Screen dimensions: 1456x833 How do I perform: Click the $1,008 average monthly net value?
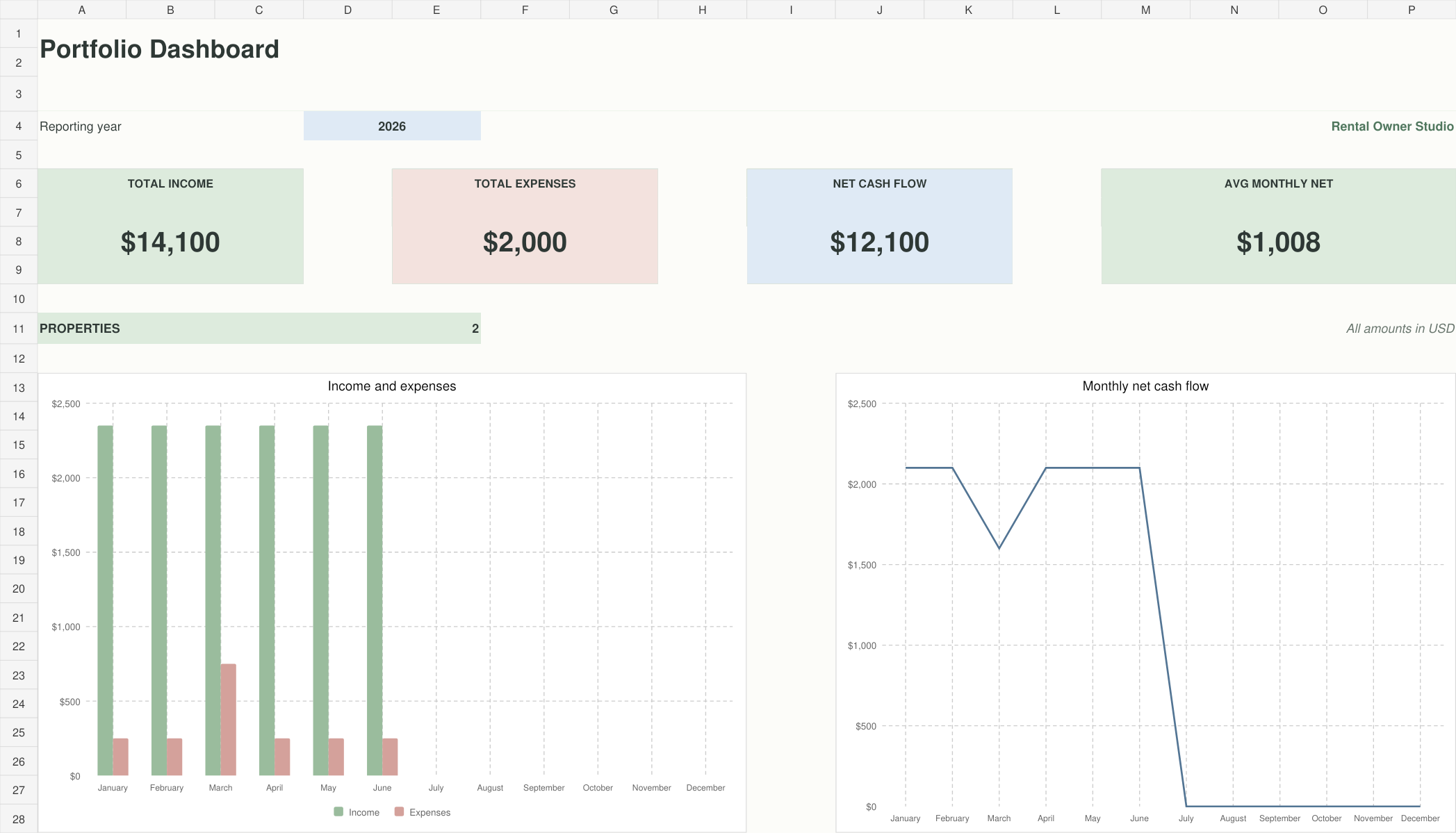[x=1279, y=242]
